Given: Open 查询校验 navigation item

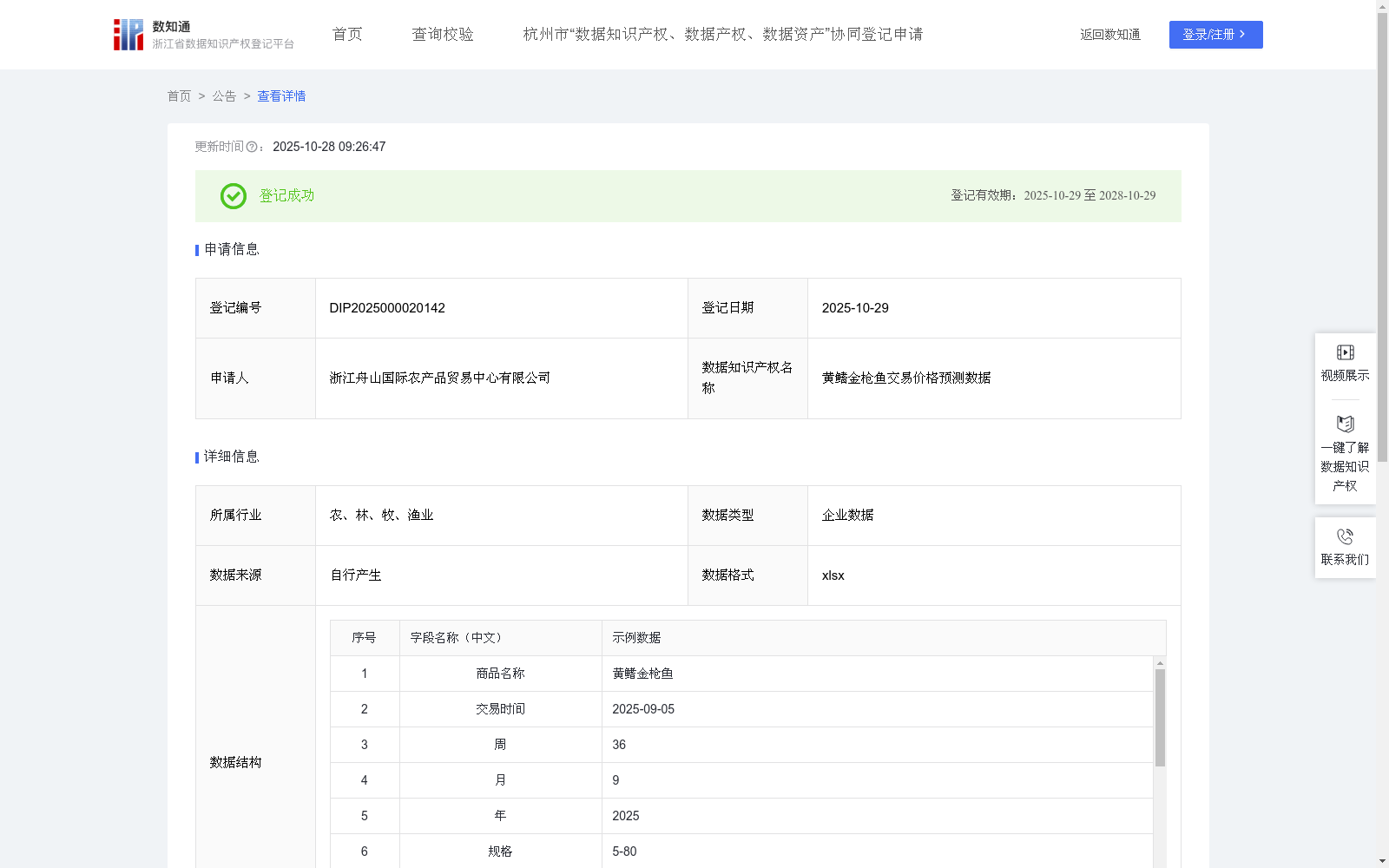Looking at the screenshot, I should pyautogui.click(x=443, y=35).
